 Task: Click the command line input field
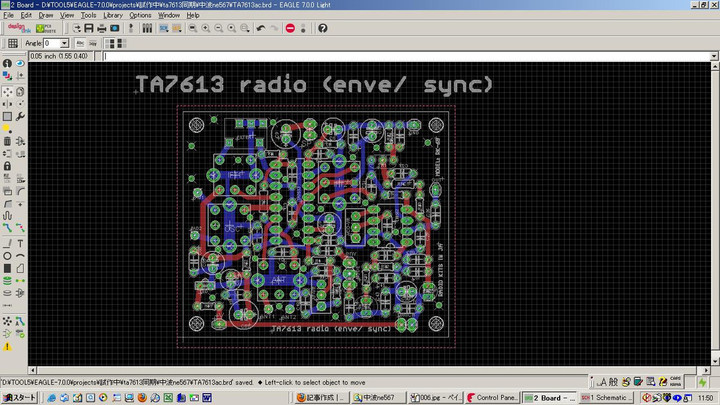click(x=400, y=56)
